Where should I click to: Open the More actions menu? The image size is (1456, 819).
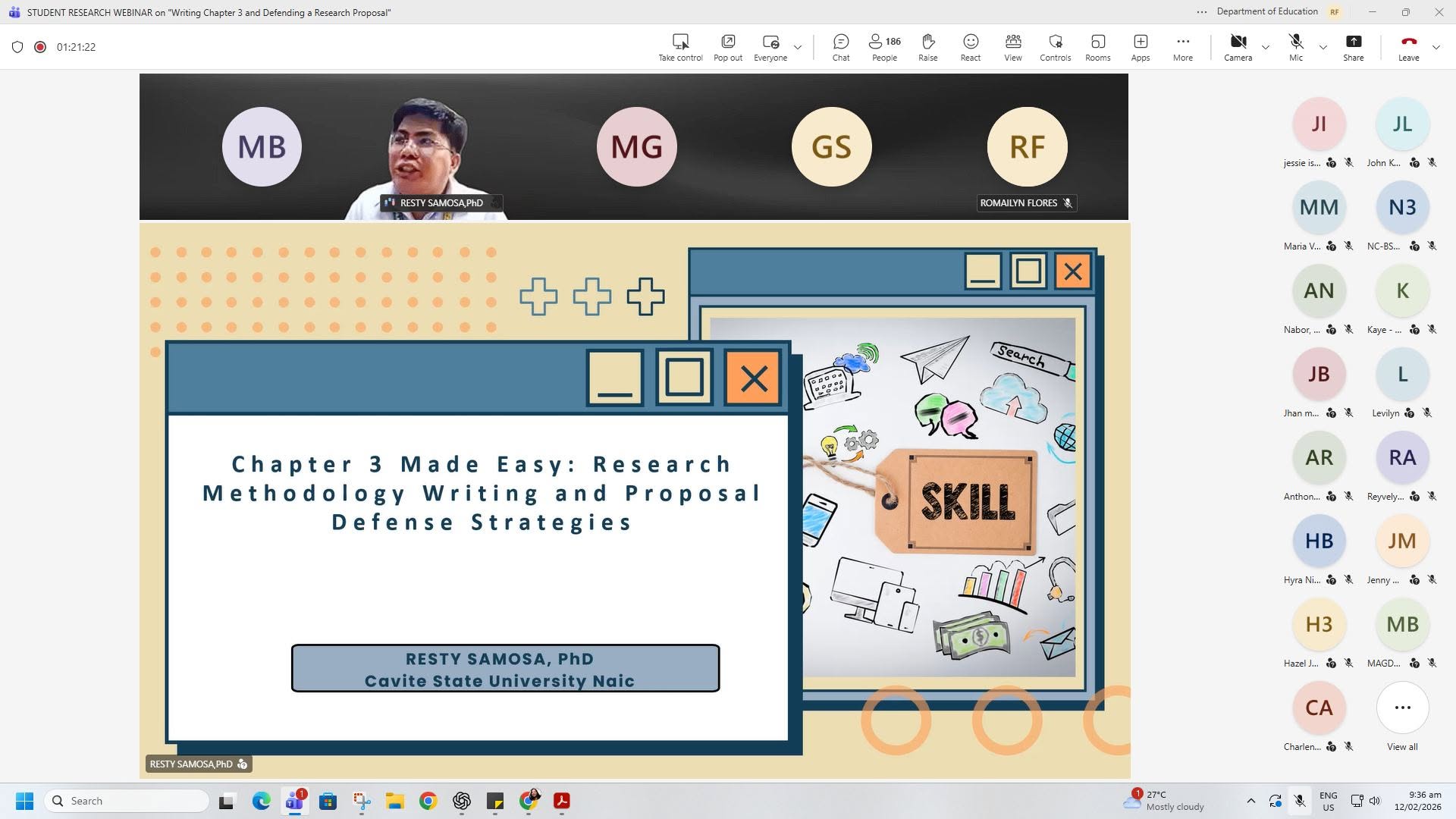pyautogui.click(x=1182, y=47)
